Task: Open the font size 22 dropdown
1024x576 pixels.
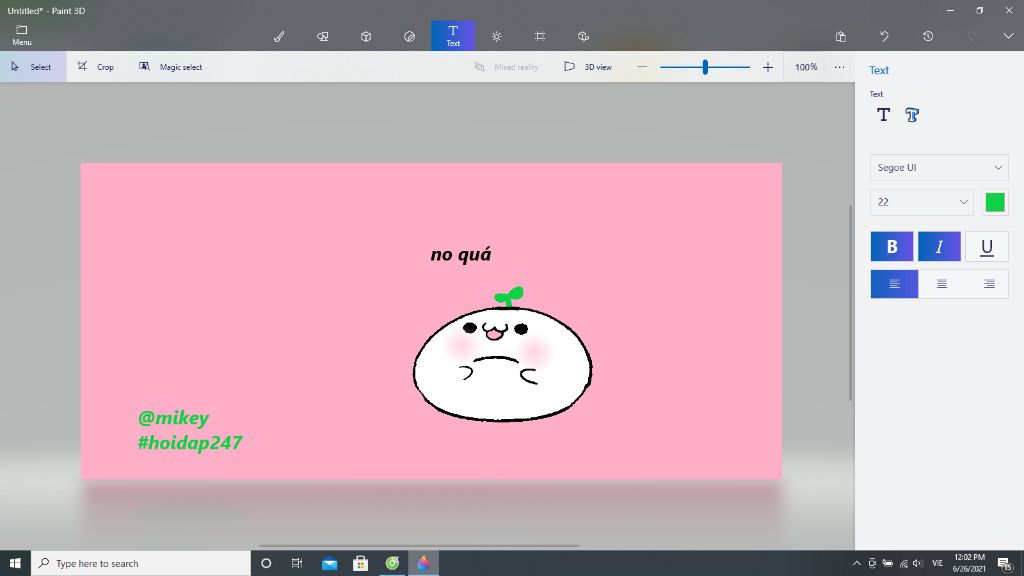Action: point(920,202)
